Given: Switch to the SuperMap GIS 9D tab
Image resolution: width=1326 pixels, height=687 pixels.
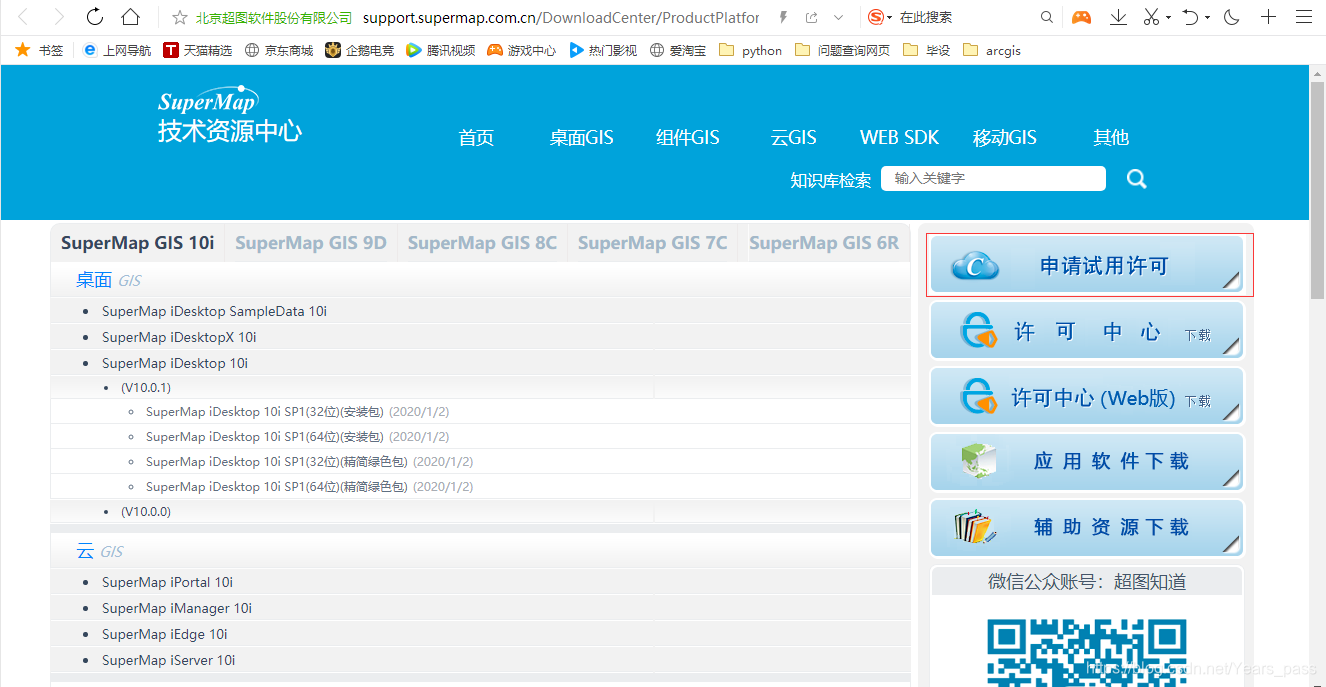Looking at the screenshot, I should (x=311, y=243).
